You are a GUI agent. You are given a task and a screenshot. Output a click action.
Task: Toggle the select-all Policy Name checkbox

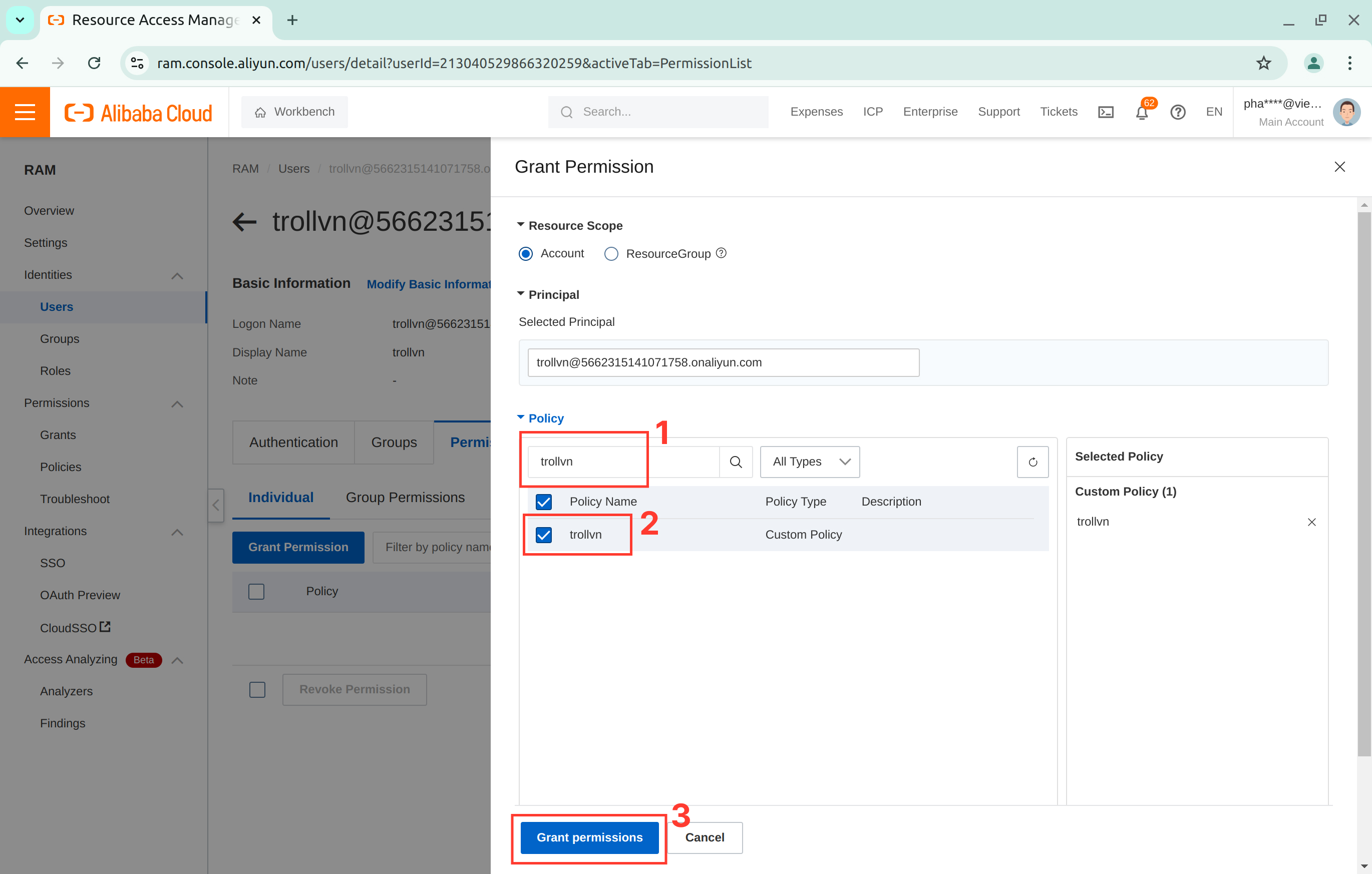[544, 502]
